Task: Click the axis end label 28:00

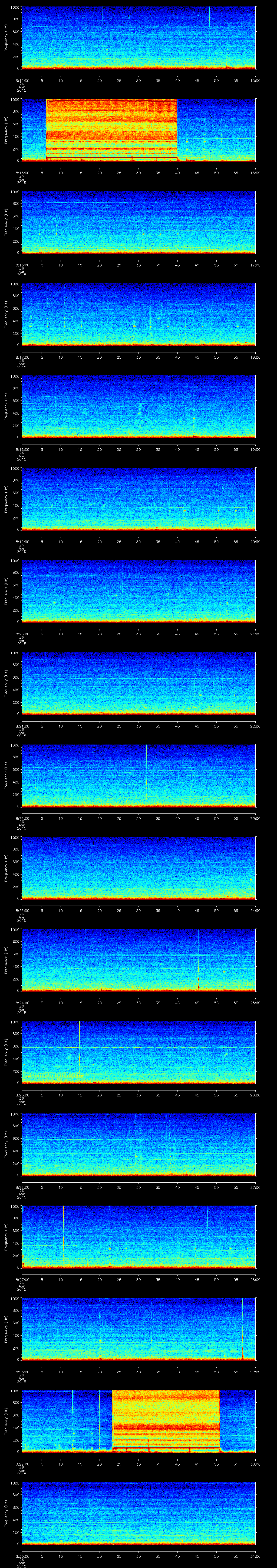Action: click(x=255, y=1279)
